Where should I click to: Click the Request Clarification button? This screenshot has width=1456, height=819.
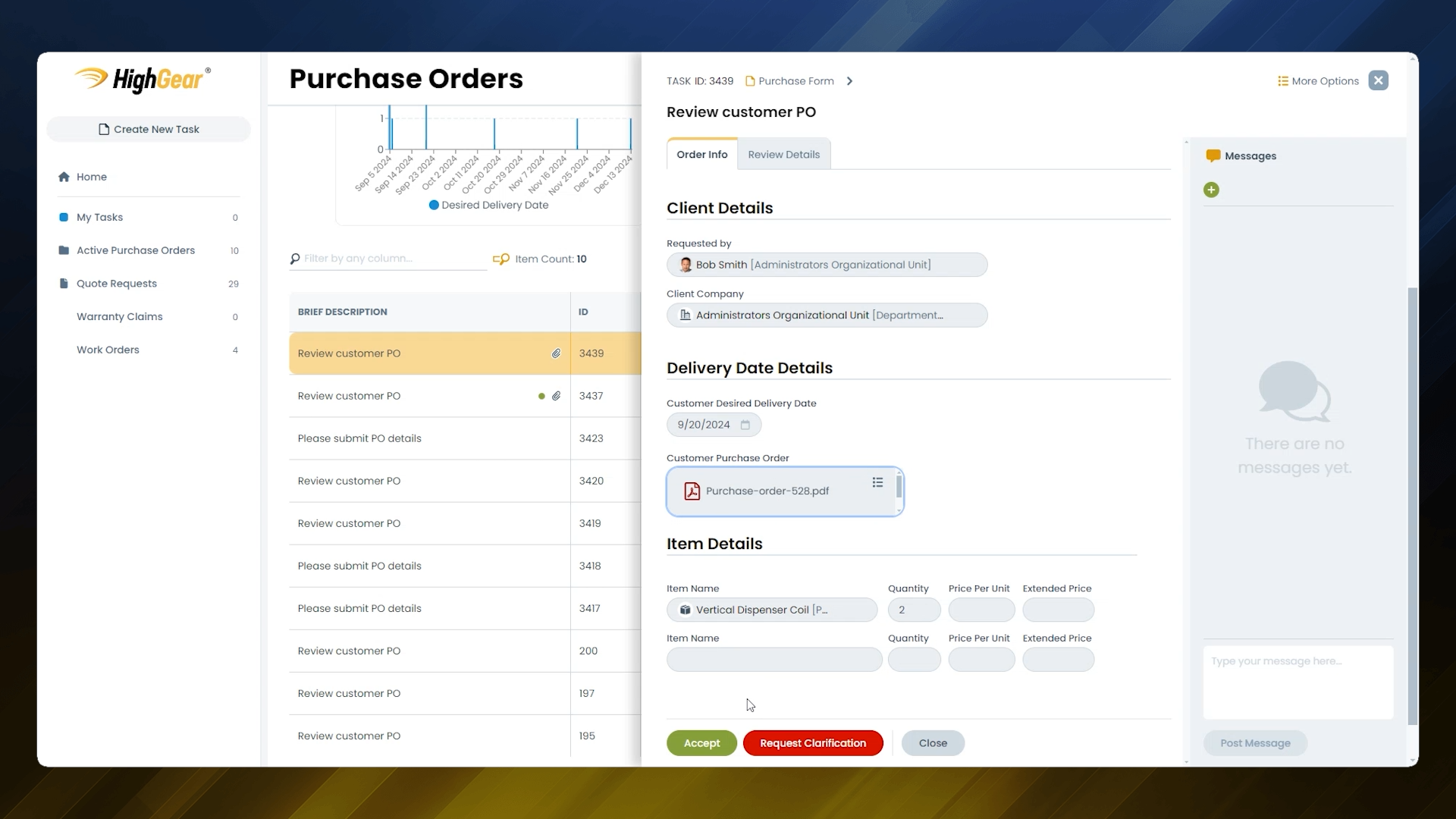point(812,743)
